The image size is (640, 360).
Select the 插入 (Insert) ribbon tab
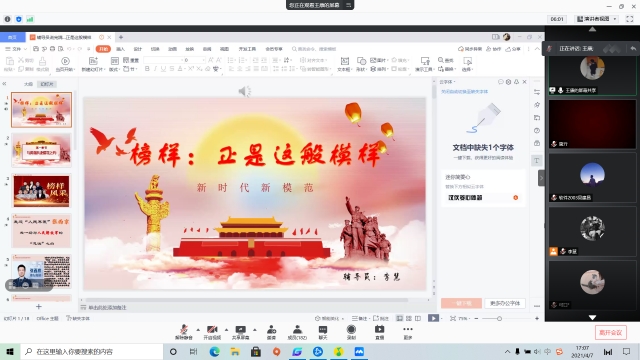pyautogui.click(x=120, y=49)
